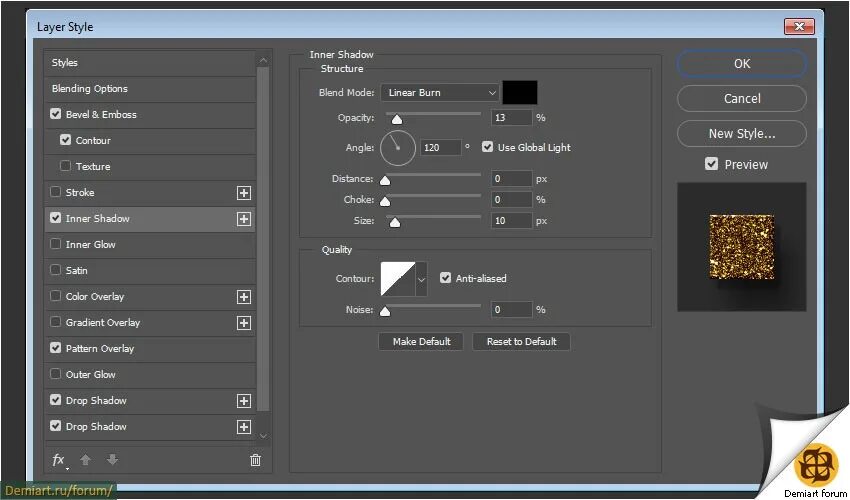Select the Pattern Overlay row label
This screenshot has width=850, height=500.
[x=100, y=349]
